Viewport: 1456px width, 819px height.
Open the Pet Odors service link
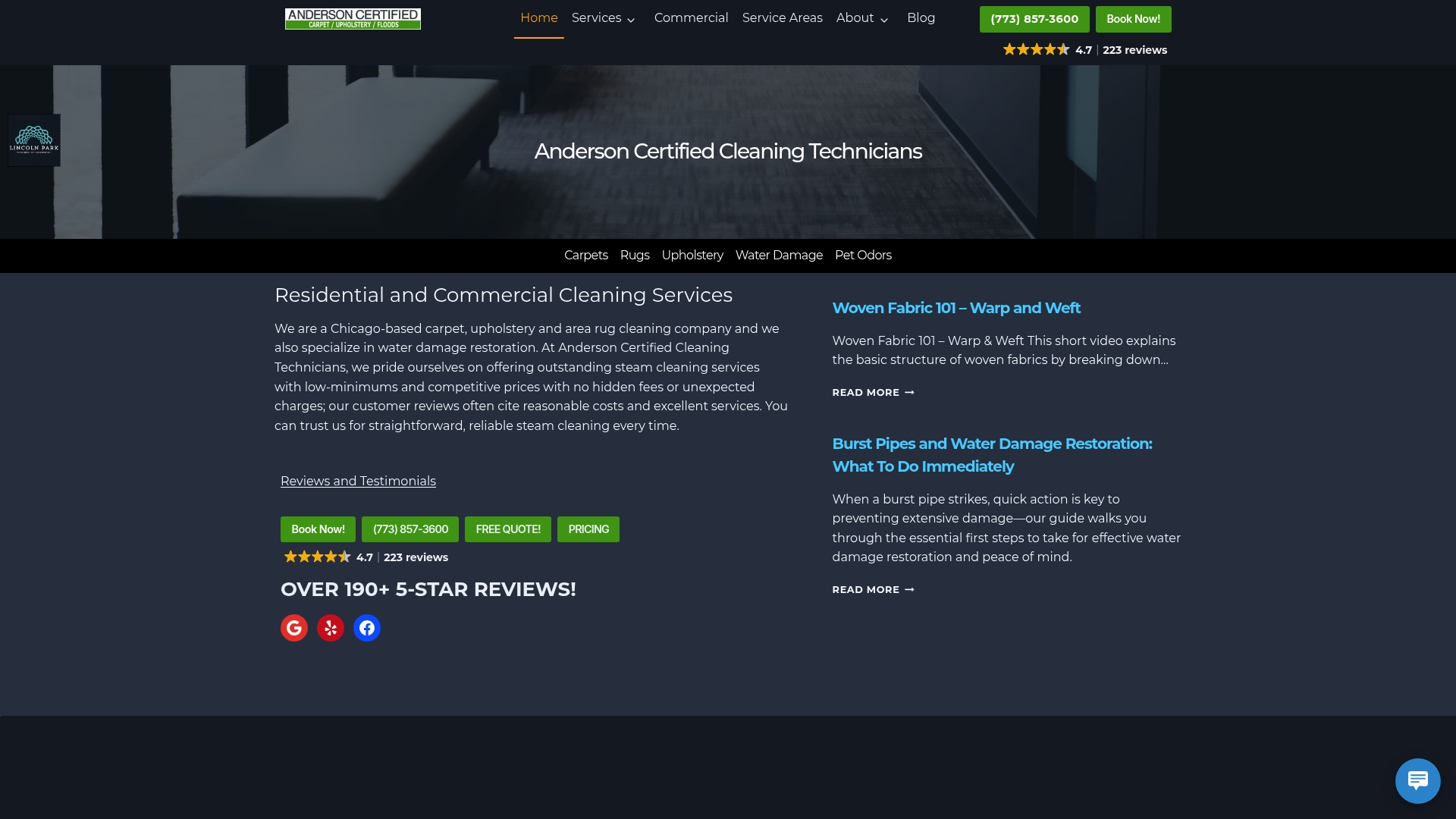pos(863,256)
